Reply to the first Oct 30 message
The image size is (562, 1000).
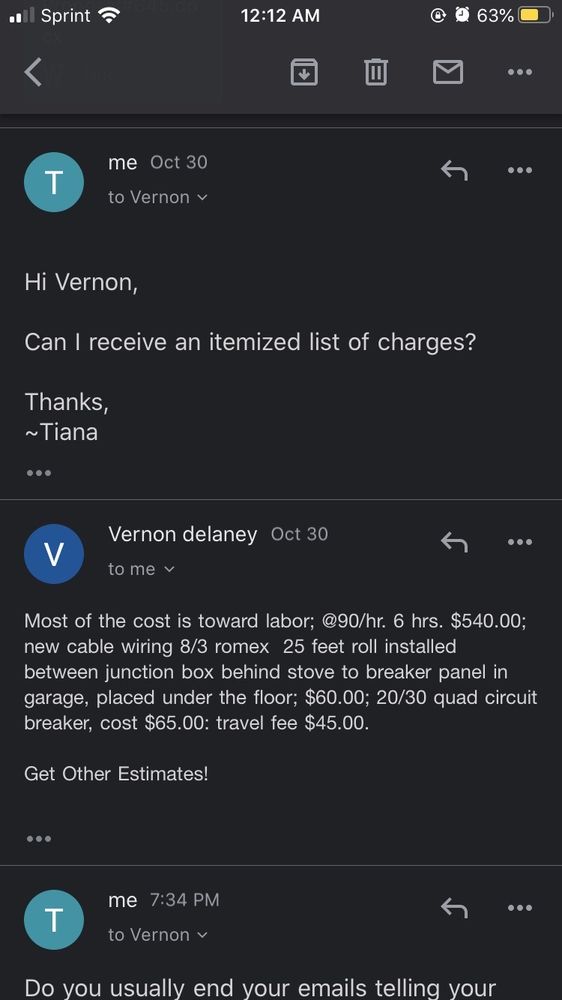point(454,170)
